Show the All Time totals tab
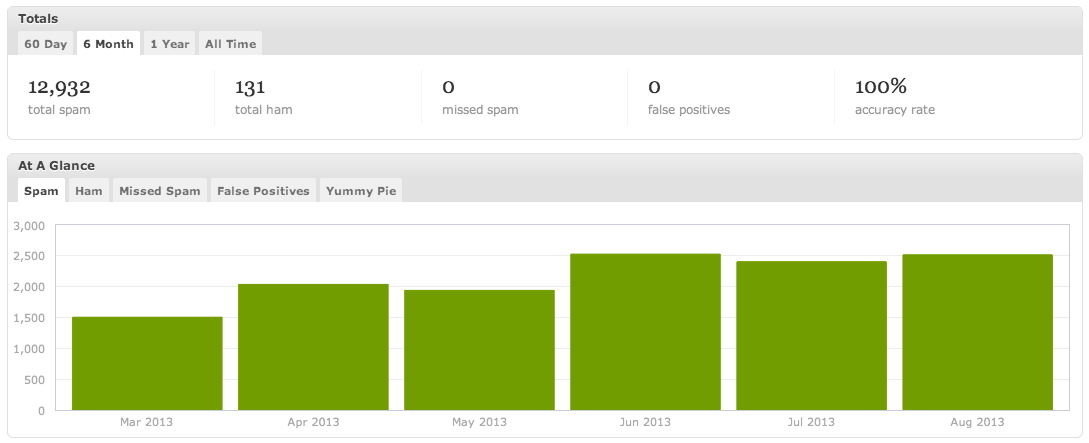The image size is (1089, 443). tap(230, 44)
